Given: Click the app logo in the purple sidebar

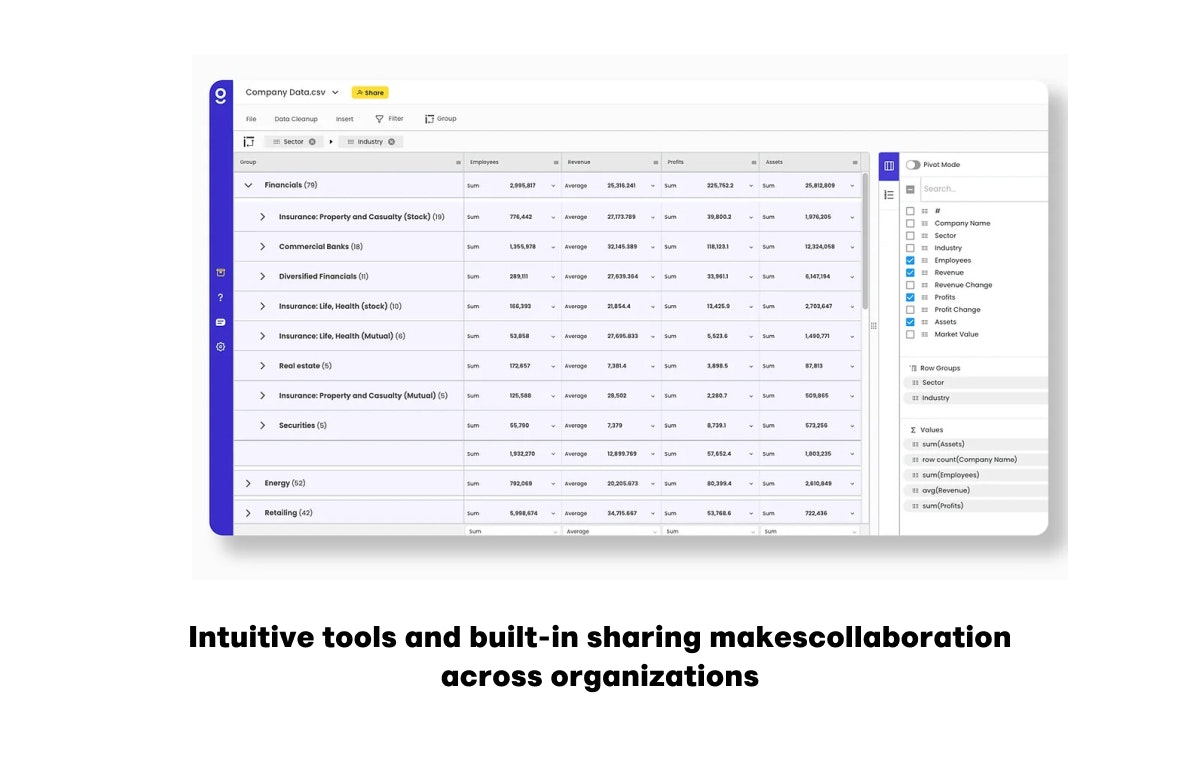Looking at the screenshot, I should click(x=221, y=95).
